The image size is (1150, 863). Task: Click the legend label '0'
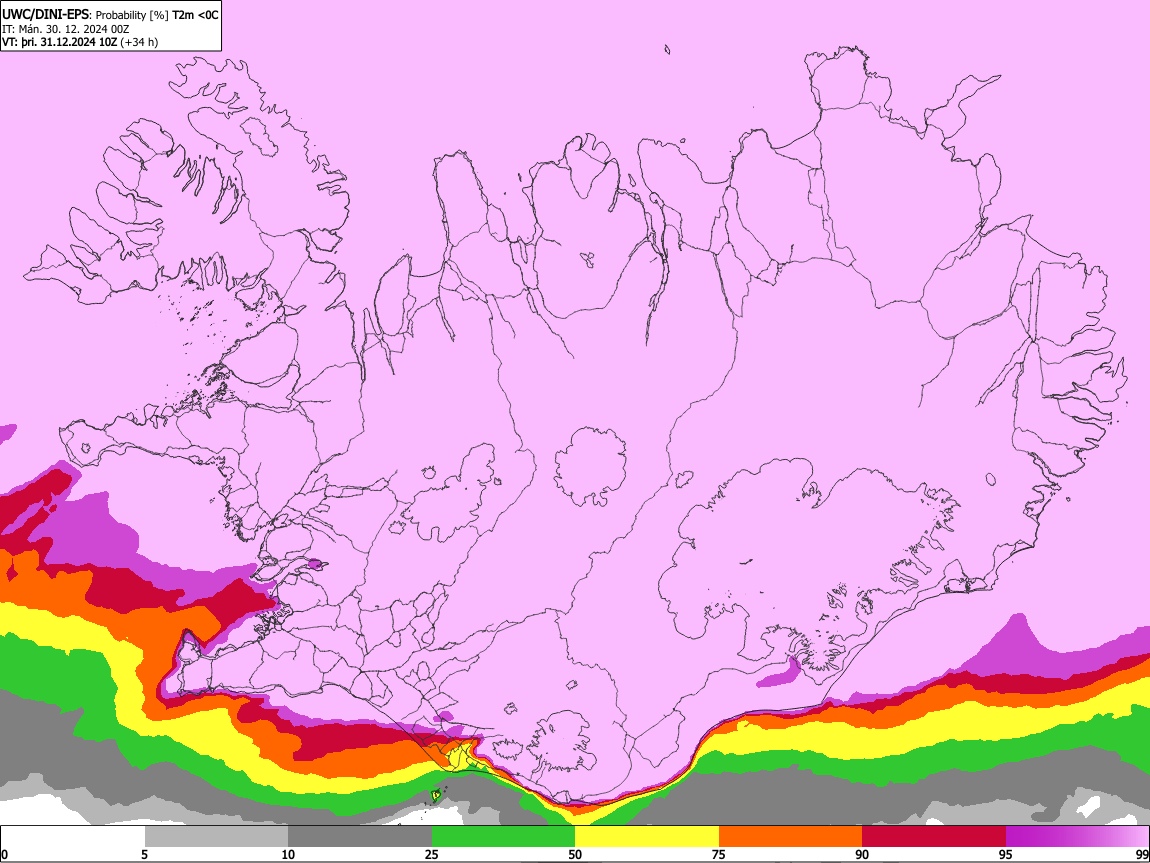(x=4, y=855)
